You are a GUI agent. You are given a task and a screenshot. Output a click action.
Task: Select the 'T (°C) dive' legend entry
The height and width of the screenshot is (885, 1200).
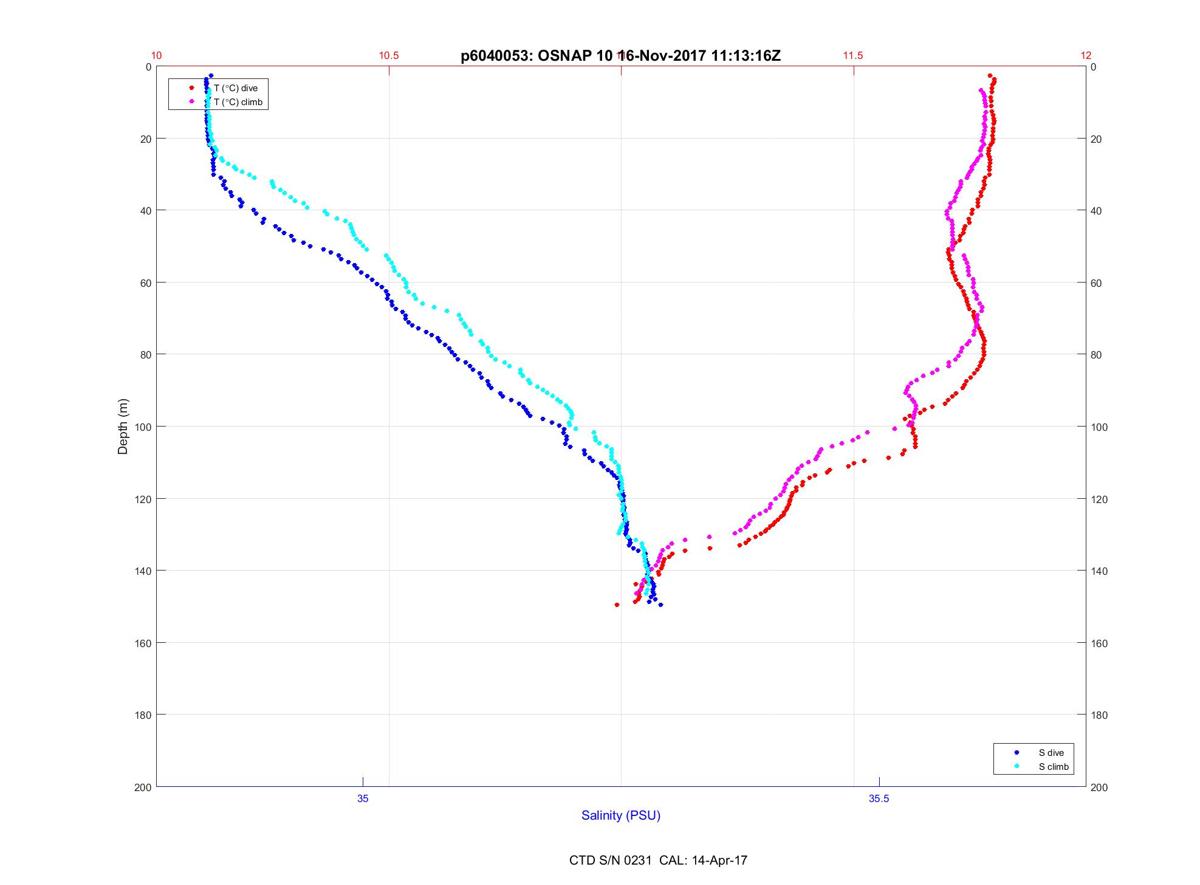click(x=236, y=88)
